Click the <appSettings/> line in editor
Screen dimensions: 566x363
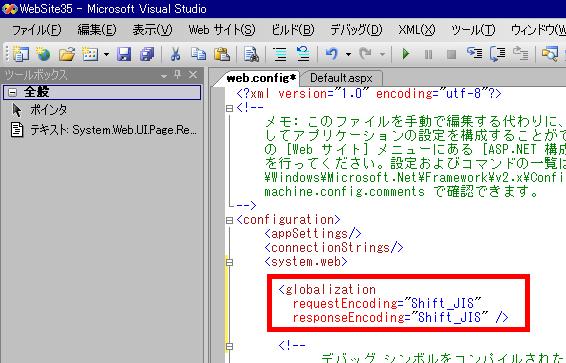click(x=313, y=233)
